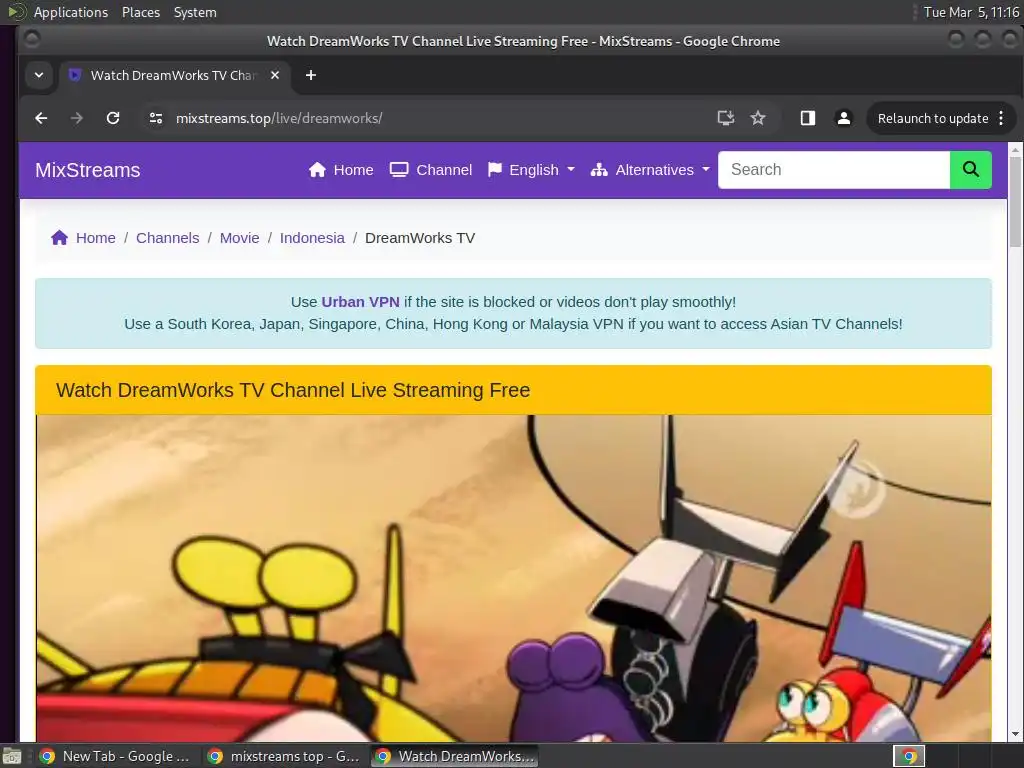Click the MixStreams brand logo text
Viewport: 1024px width, 768px height.
click(x=88, y=170)
